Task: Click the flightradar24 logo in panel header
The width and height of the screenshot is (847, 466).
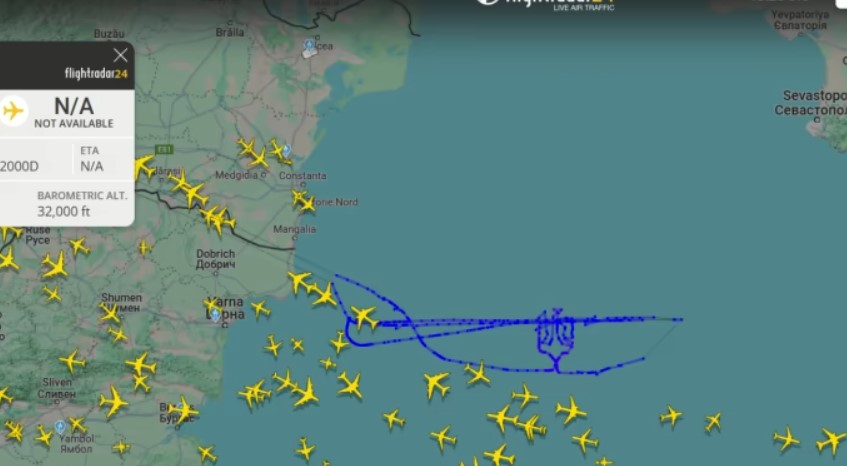Action: 96,73
